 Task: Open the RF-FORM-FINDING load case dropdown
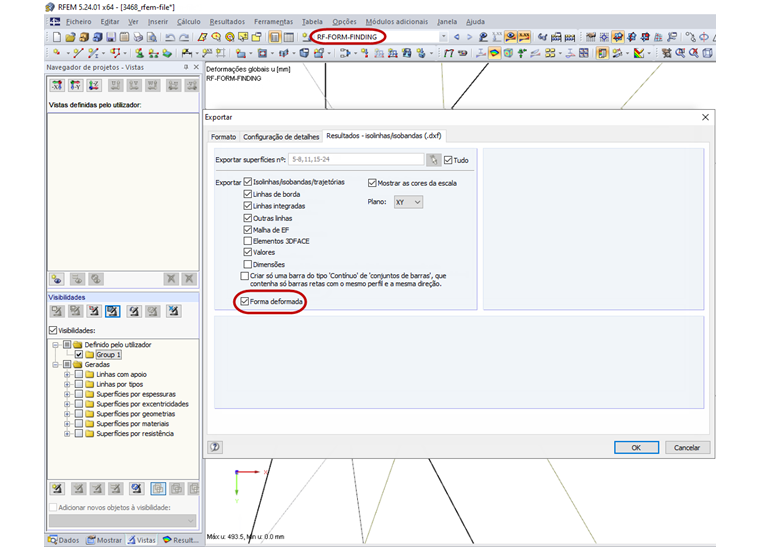(443, 37)
